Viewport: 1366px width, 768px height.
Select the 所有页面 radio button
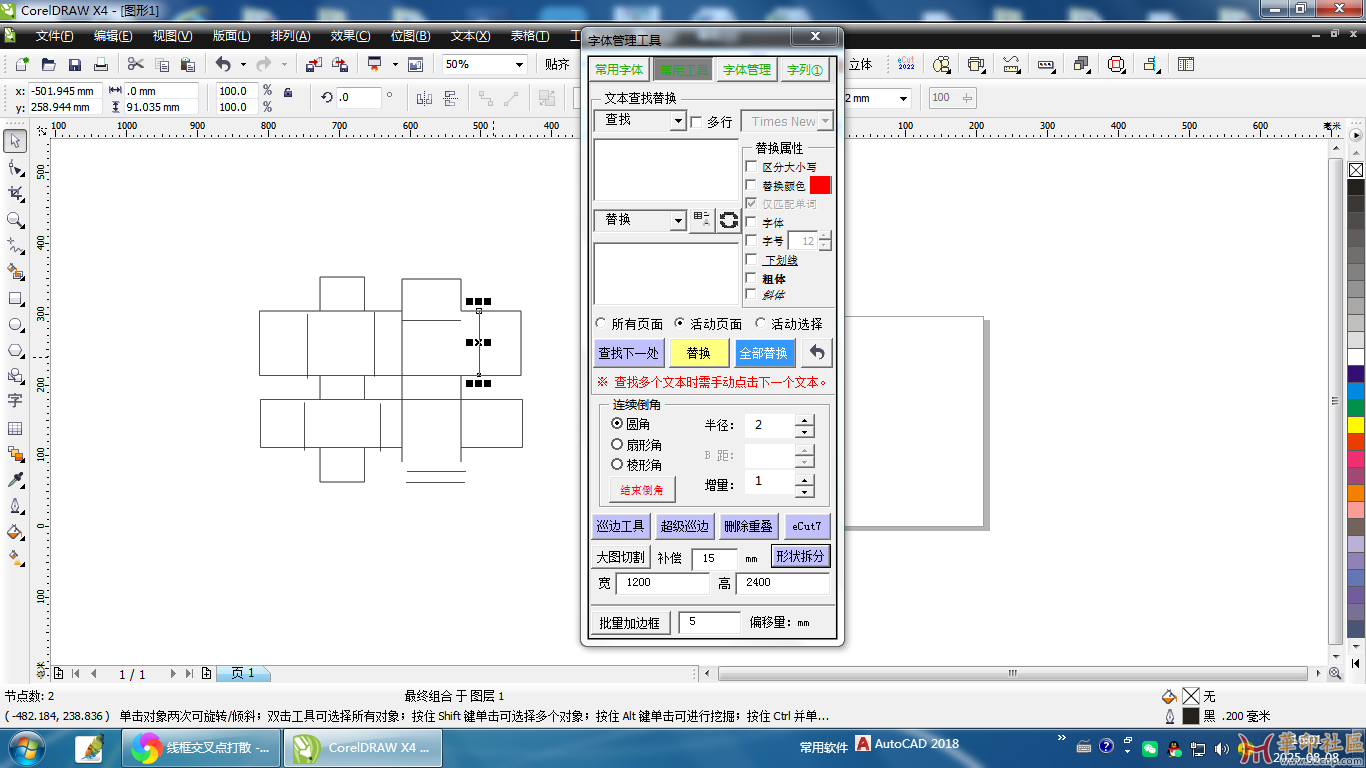coord(601,324)
